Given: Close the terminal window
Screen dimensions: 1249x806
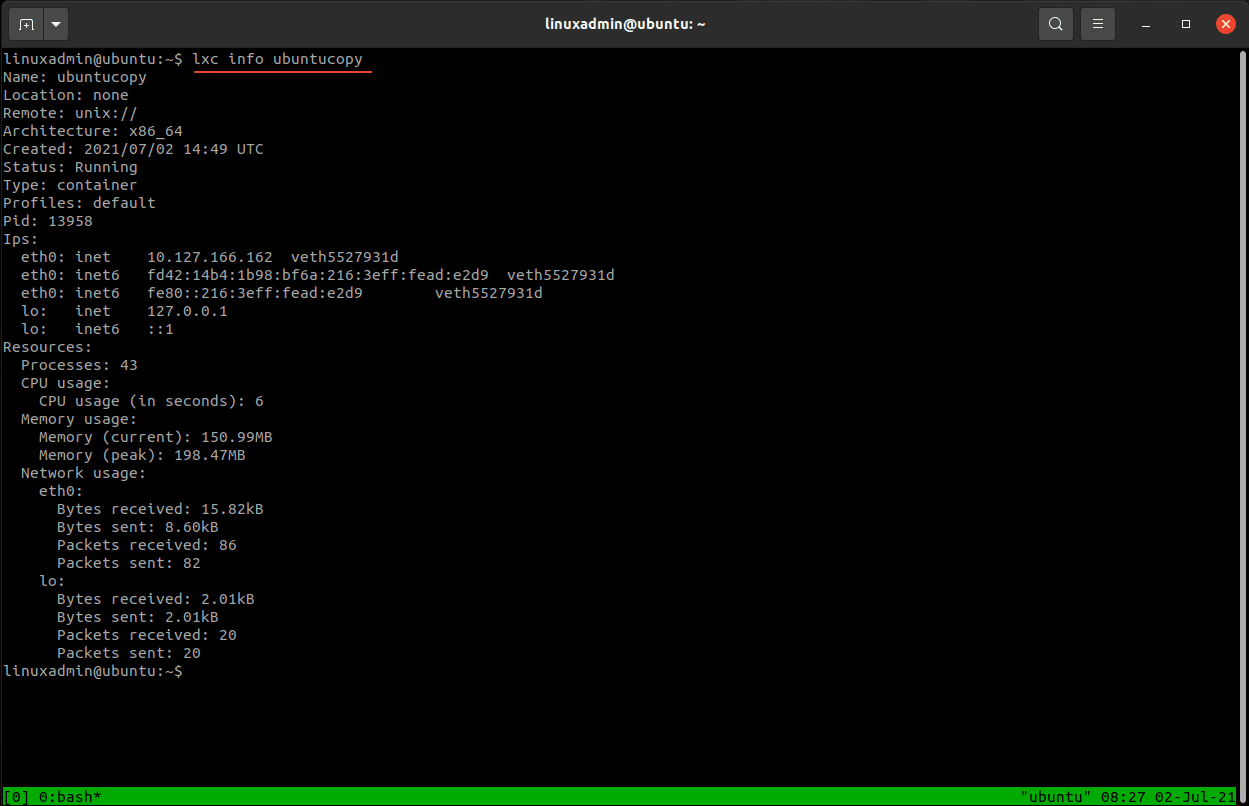Looking at the screenshot, I should pyautogui.click(x=1225, y=24).
